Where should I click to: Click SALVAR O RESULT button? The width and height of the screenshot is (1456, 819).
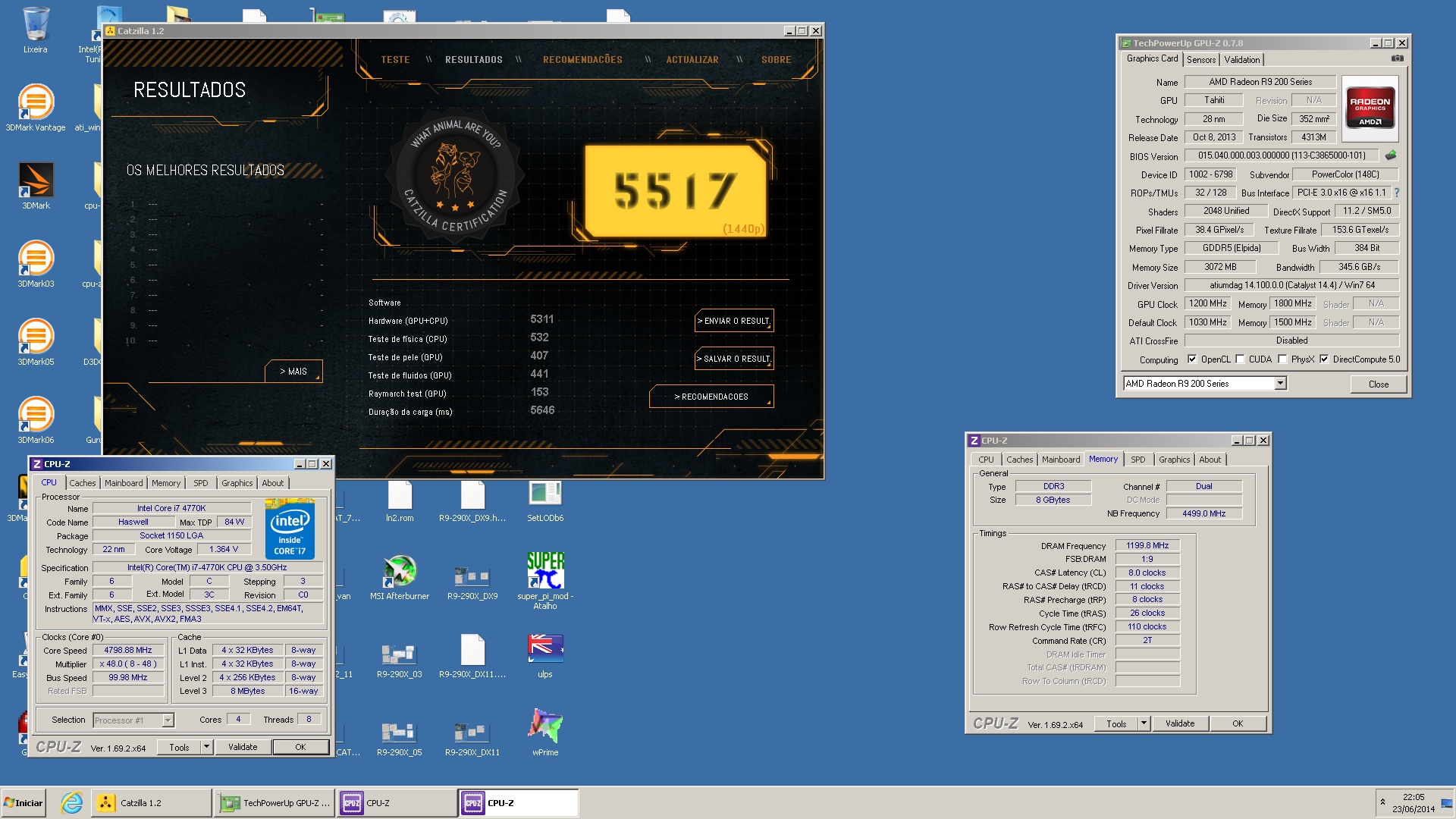(734, 359)
